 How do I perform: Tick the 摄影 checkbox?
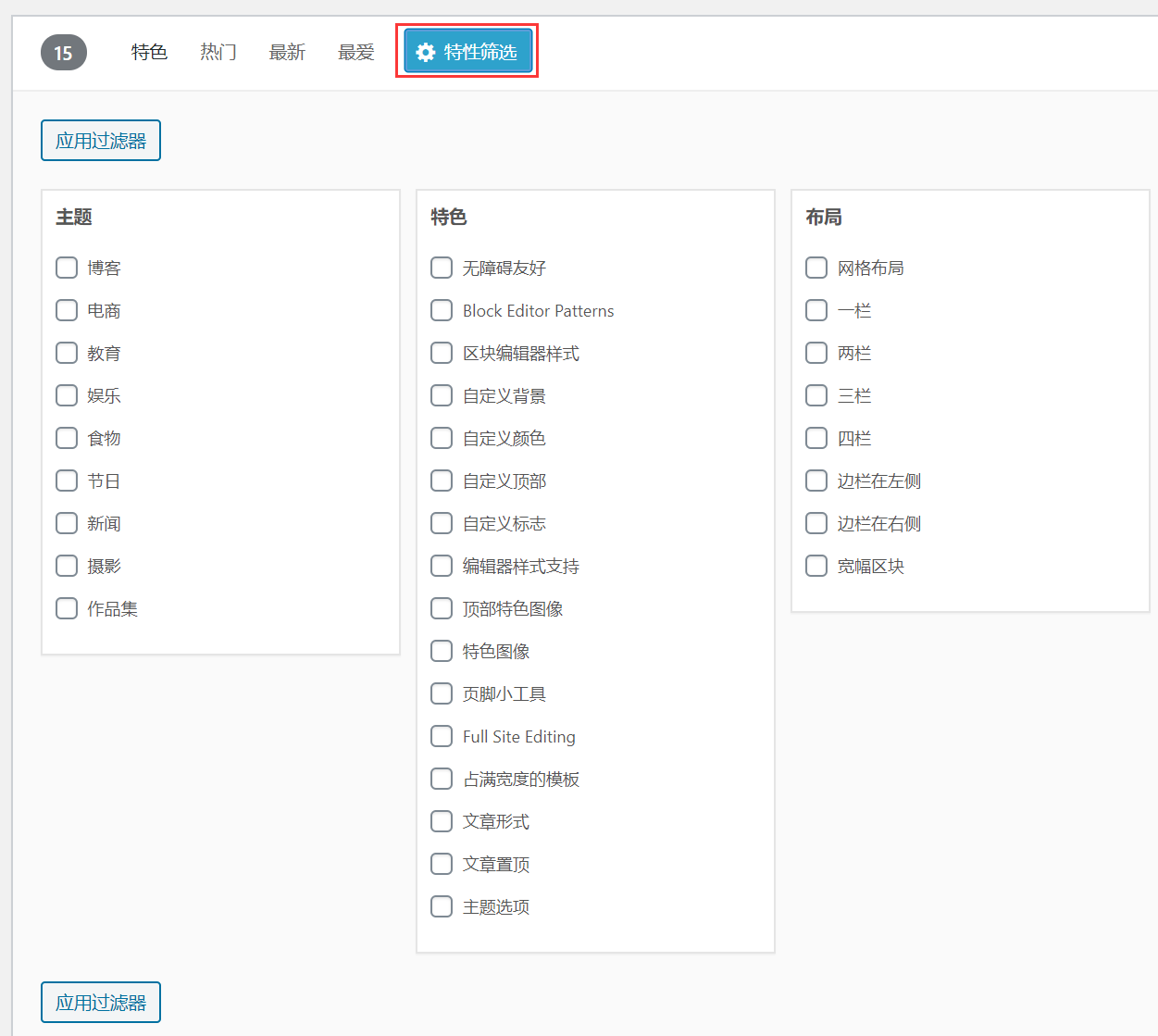pos(67,566)
